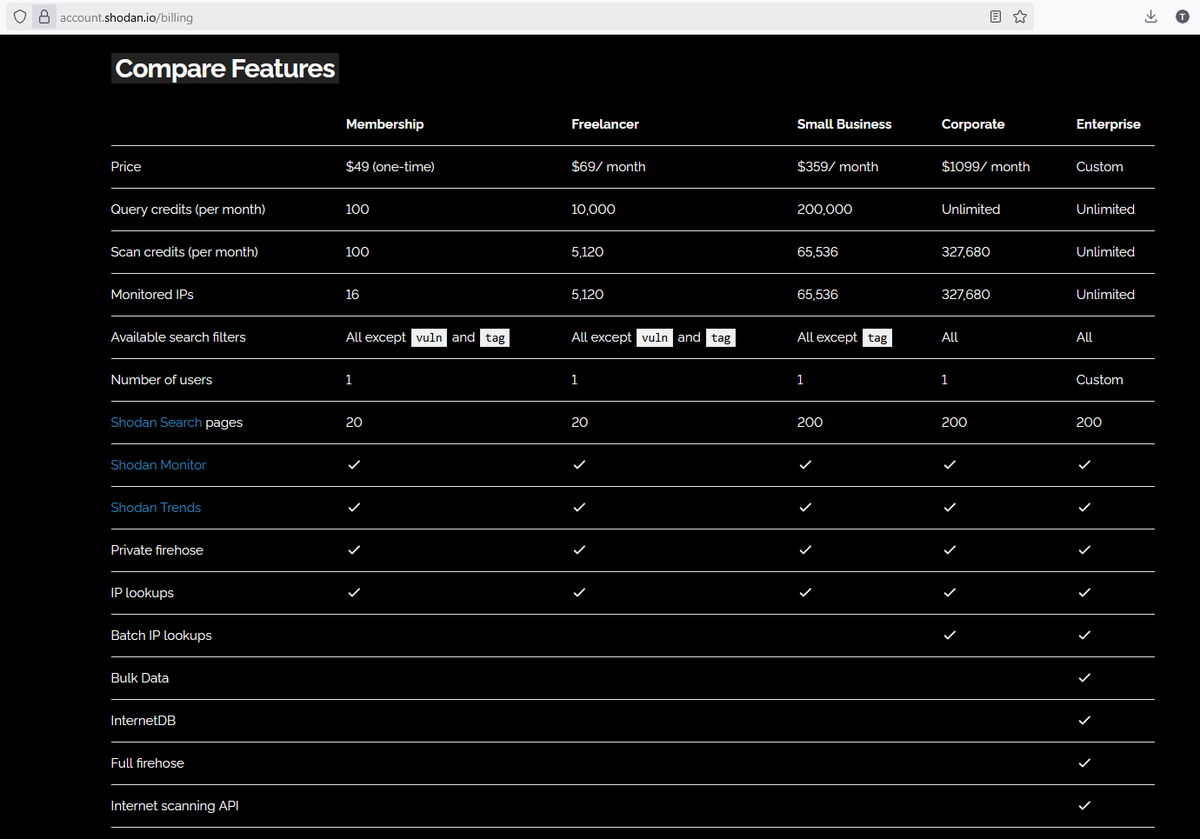The width and height of the screenshot is (1200, 839).
Task: Click the site security padlock icon
Action: click(x=44, y=17)
